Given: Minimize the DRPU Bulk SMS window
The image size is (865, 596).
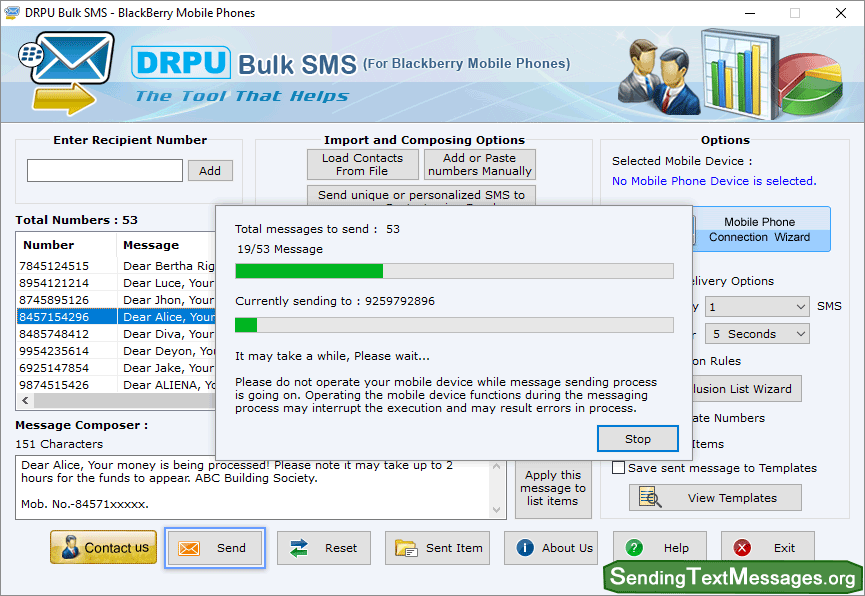Looking at the screenshot, I should pyautogui.click(x=750, y=13).
